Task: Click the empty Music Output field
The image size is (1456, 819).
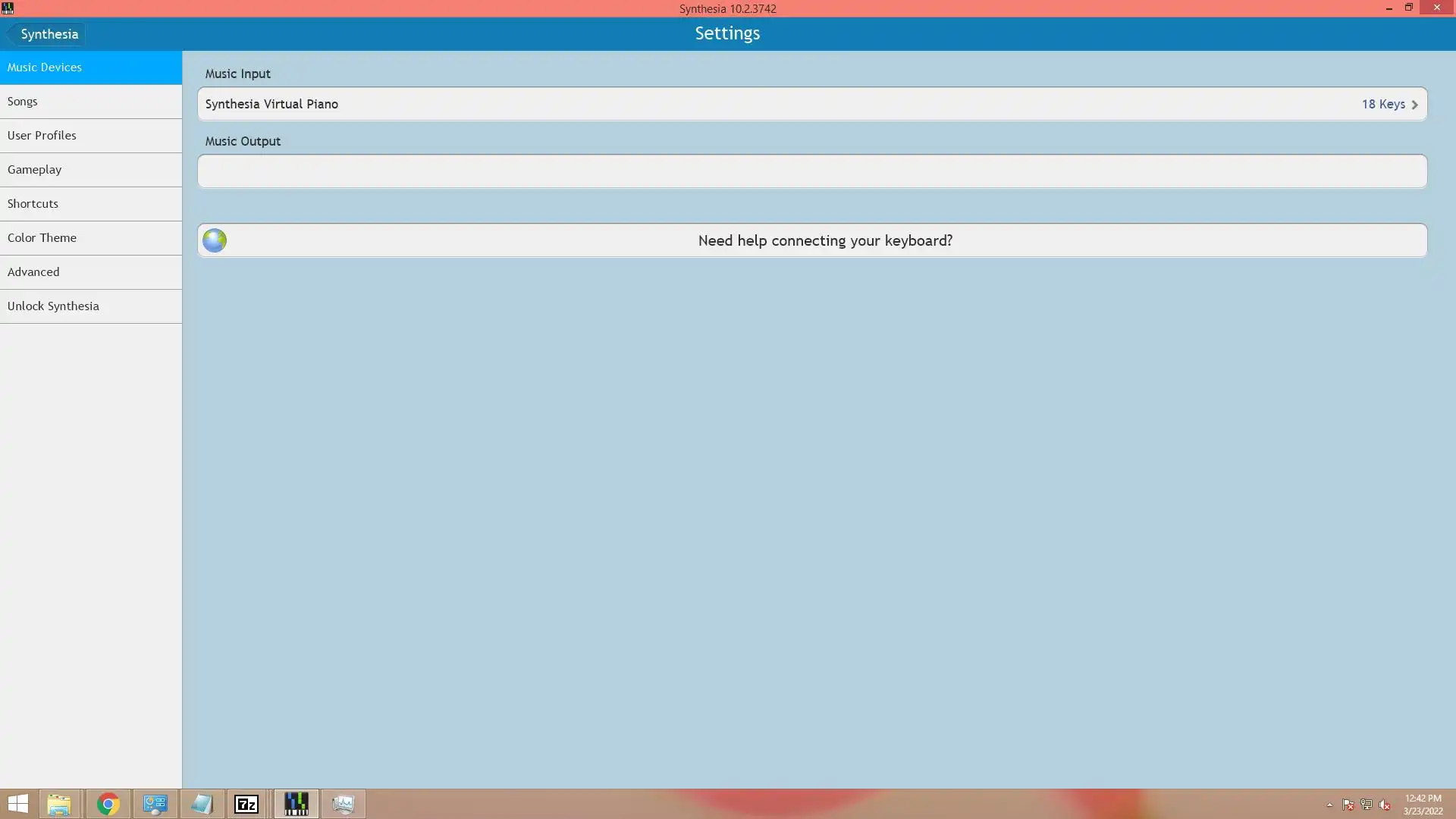Action: [x=811, y=171]
